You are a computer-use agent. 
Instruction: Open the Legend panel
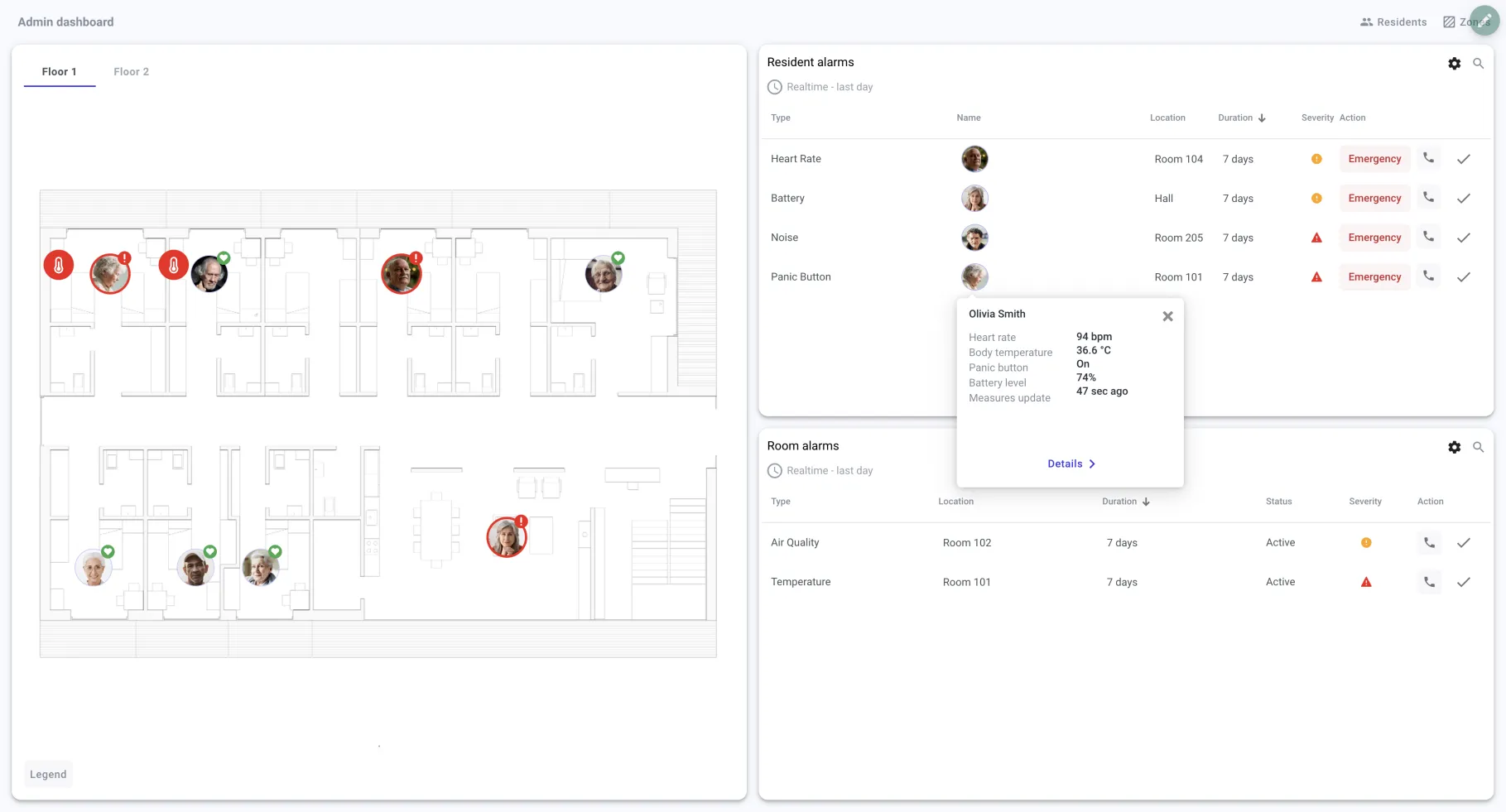[47, 774]
